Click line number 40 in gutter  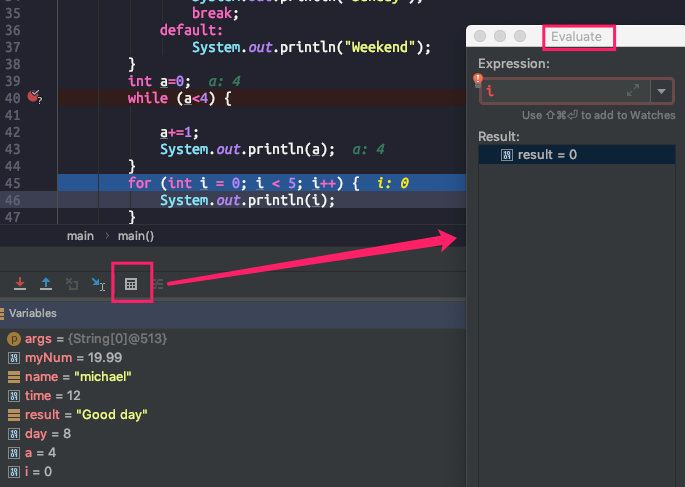click(13, 98)
